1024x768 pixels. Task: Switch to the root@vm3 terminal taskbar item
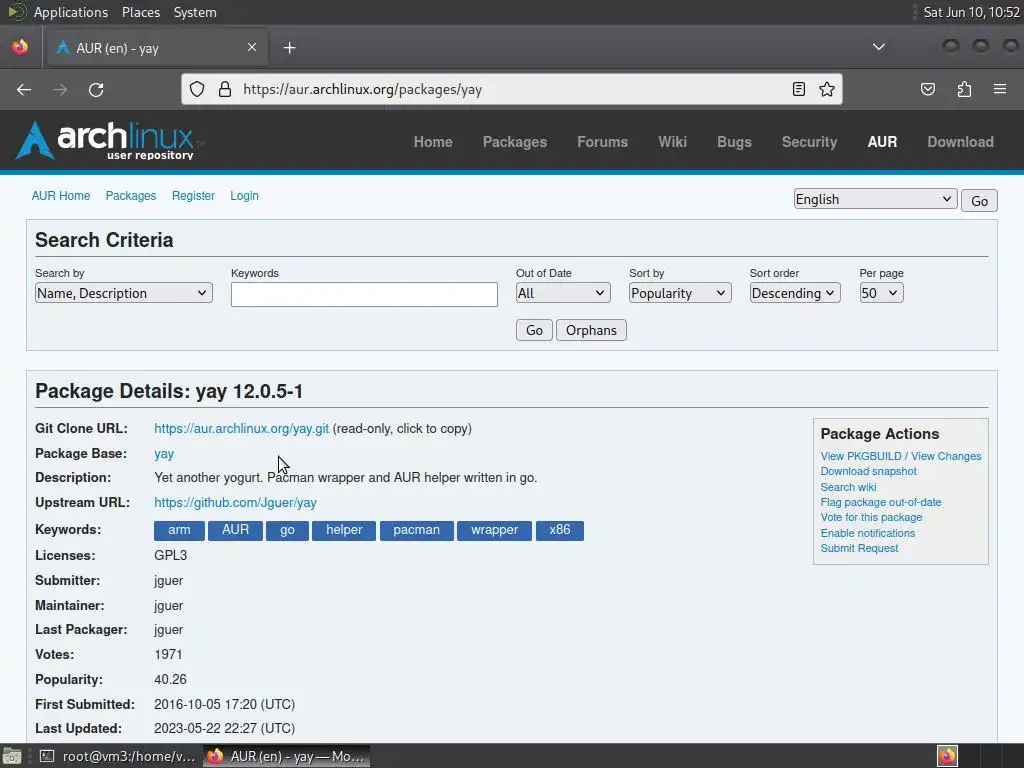point(116,756)
